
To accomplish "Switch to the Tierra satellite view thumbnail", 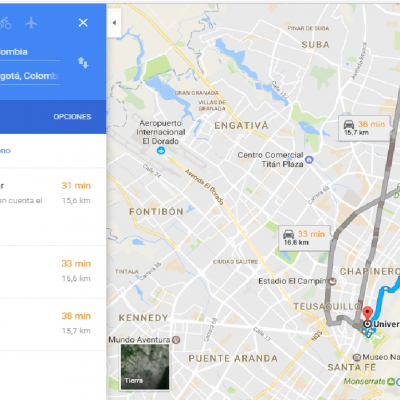I will click(x=145, y=367).
